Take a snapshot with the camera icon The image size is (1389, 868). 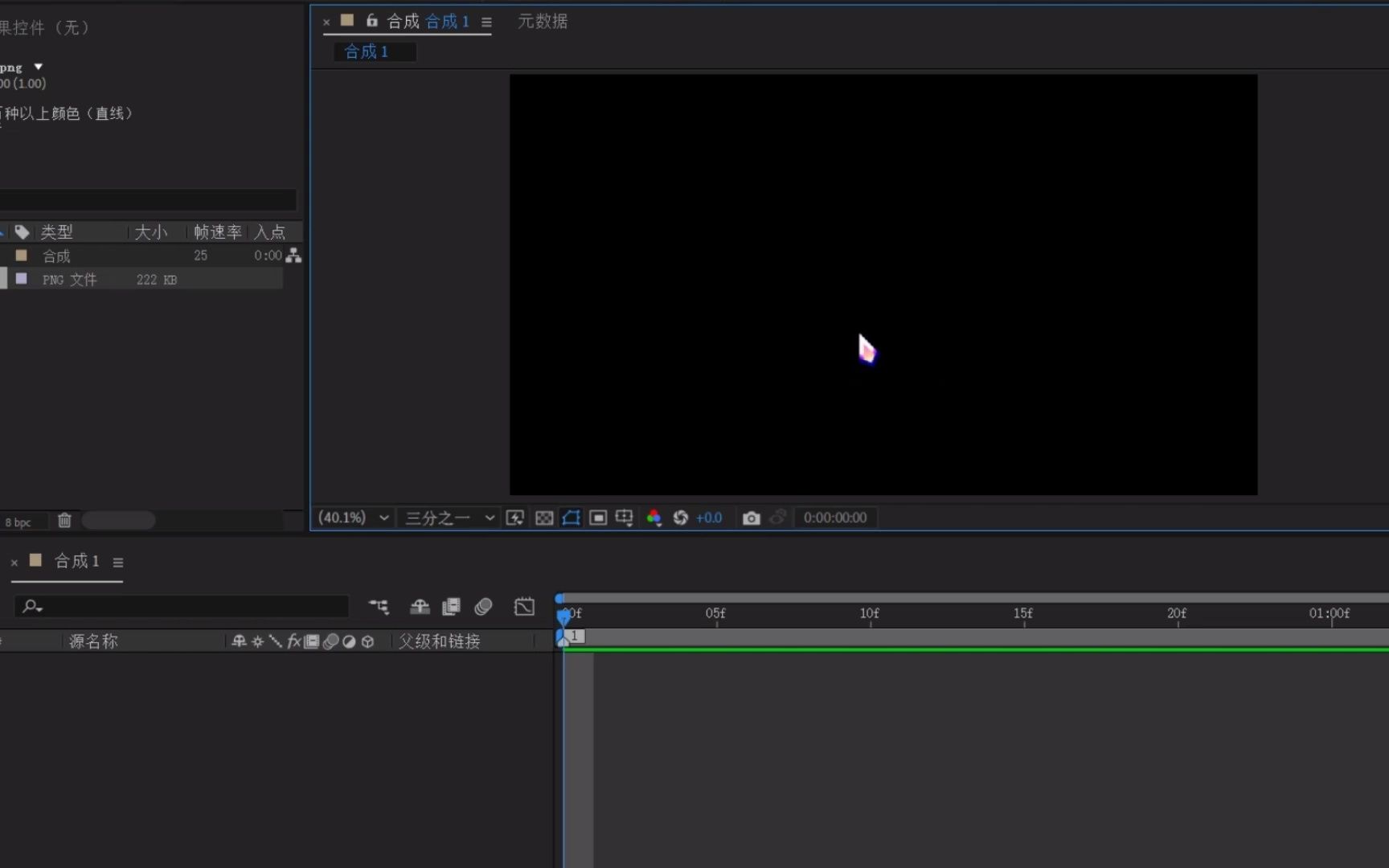click(x=752, y=518)
